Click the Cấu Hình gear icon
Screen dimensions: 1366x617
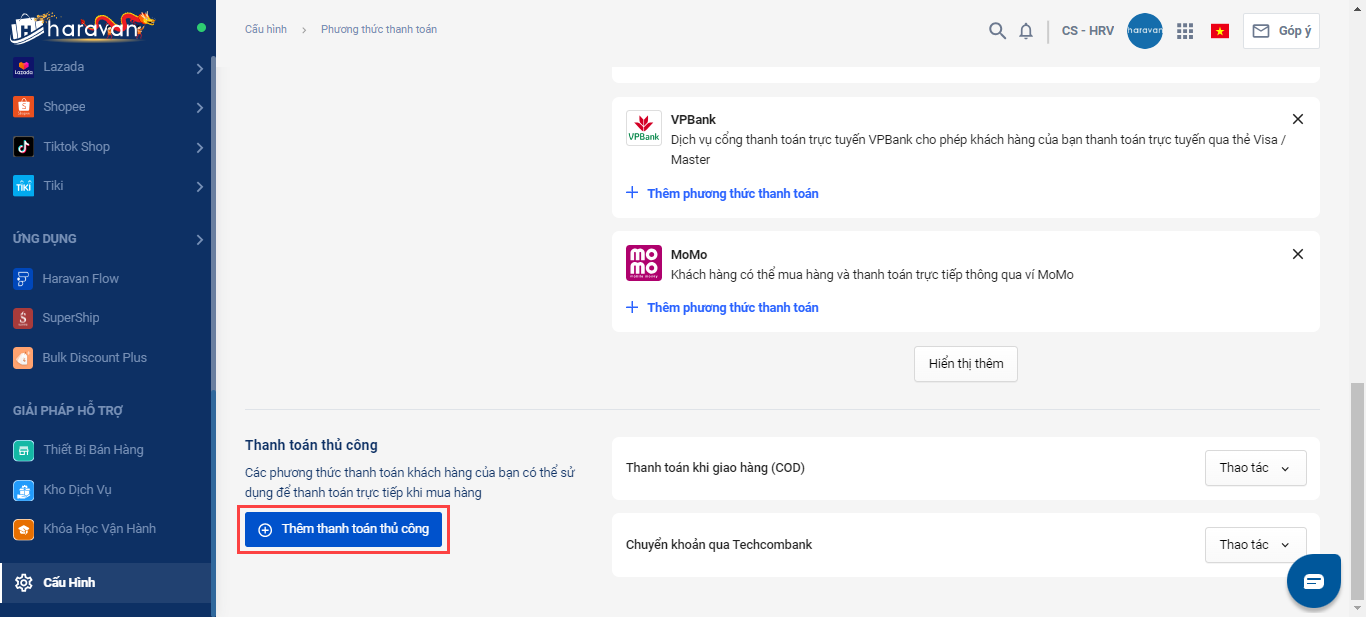tap(24, 582)
